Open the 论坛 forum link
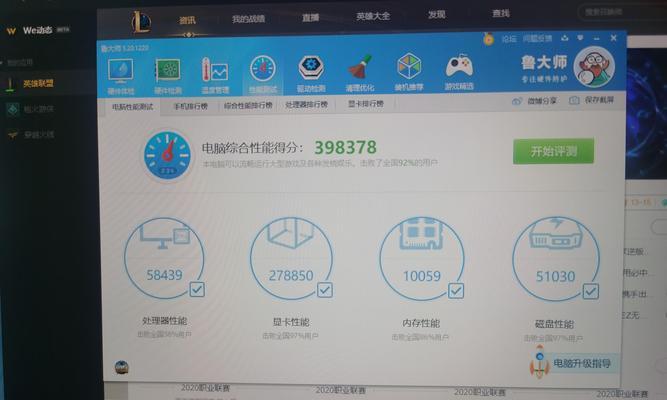This screenshot has width=667, height=400. tap(508, 39)
